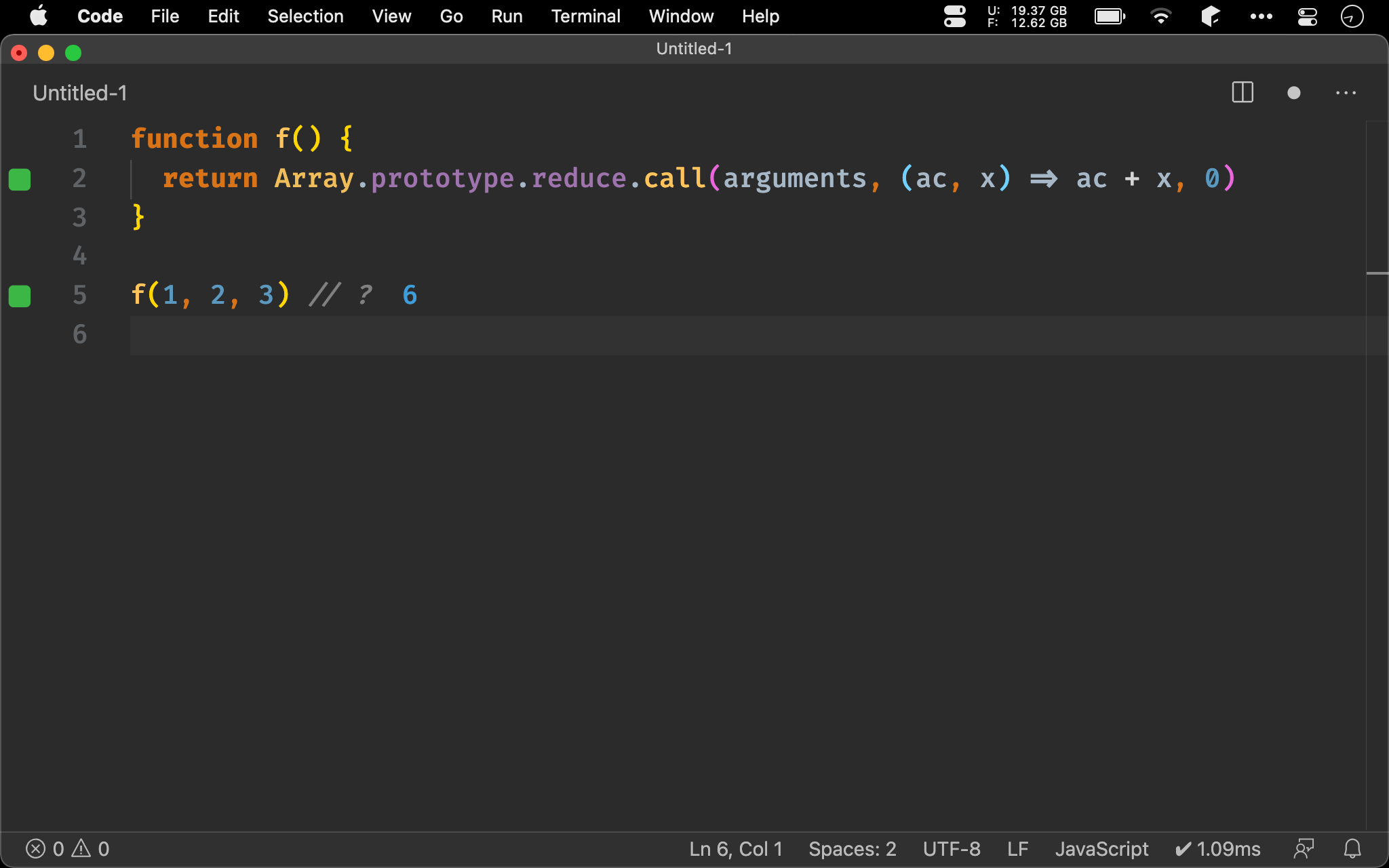Click the split editor icon
This screenshot has width=1389, height=868.
1243,93
